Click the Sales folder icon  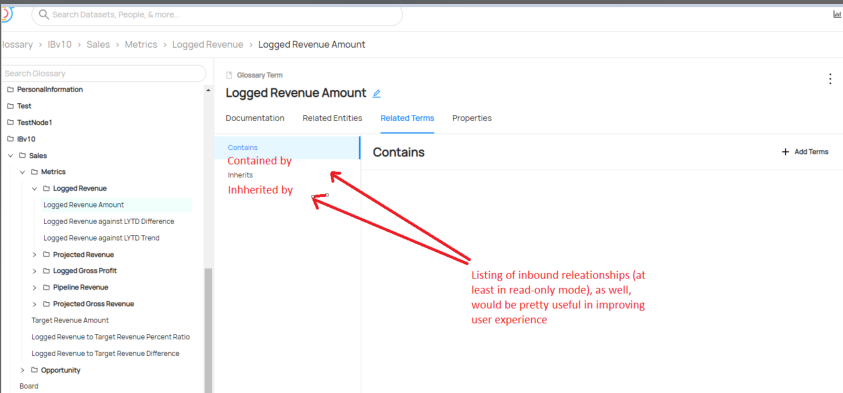[22, 155]
